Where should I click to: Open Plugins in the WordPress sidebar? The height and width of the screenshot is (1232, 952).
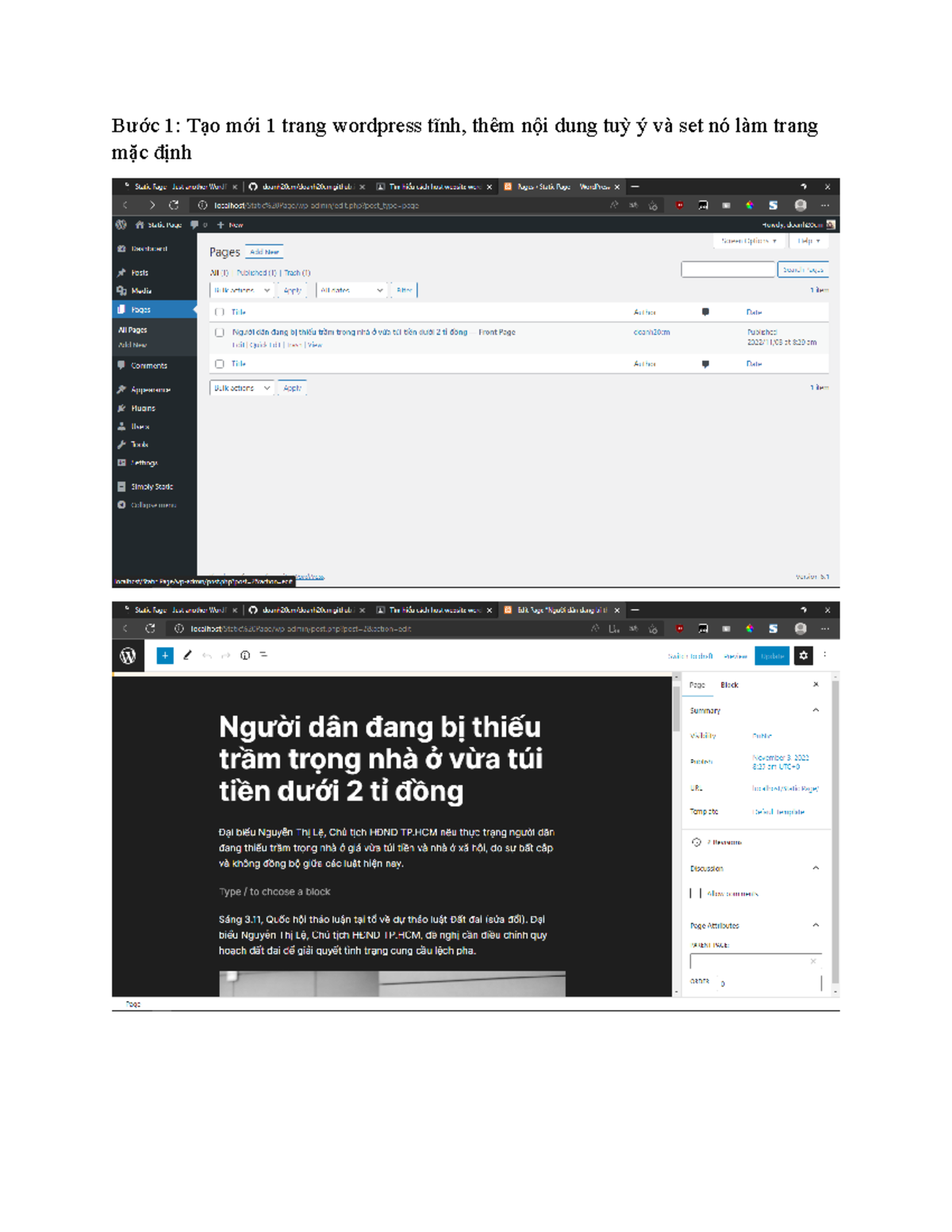coord(143,409)
